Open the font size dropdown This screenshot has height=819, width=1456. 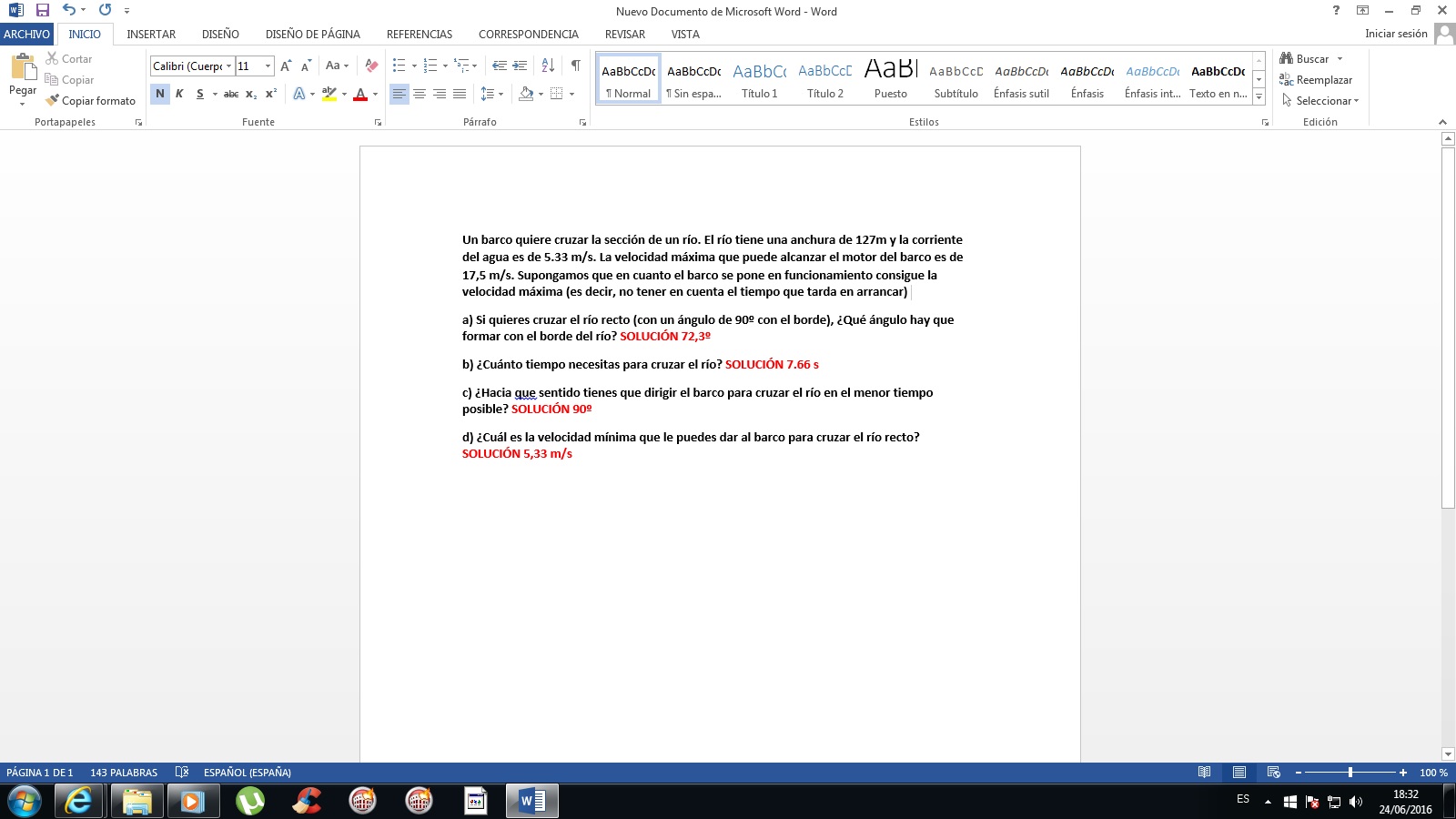coord(268,66)
